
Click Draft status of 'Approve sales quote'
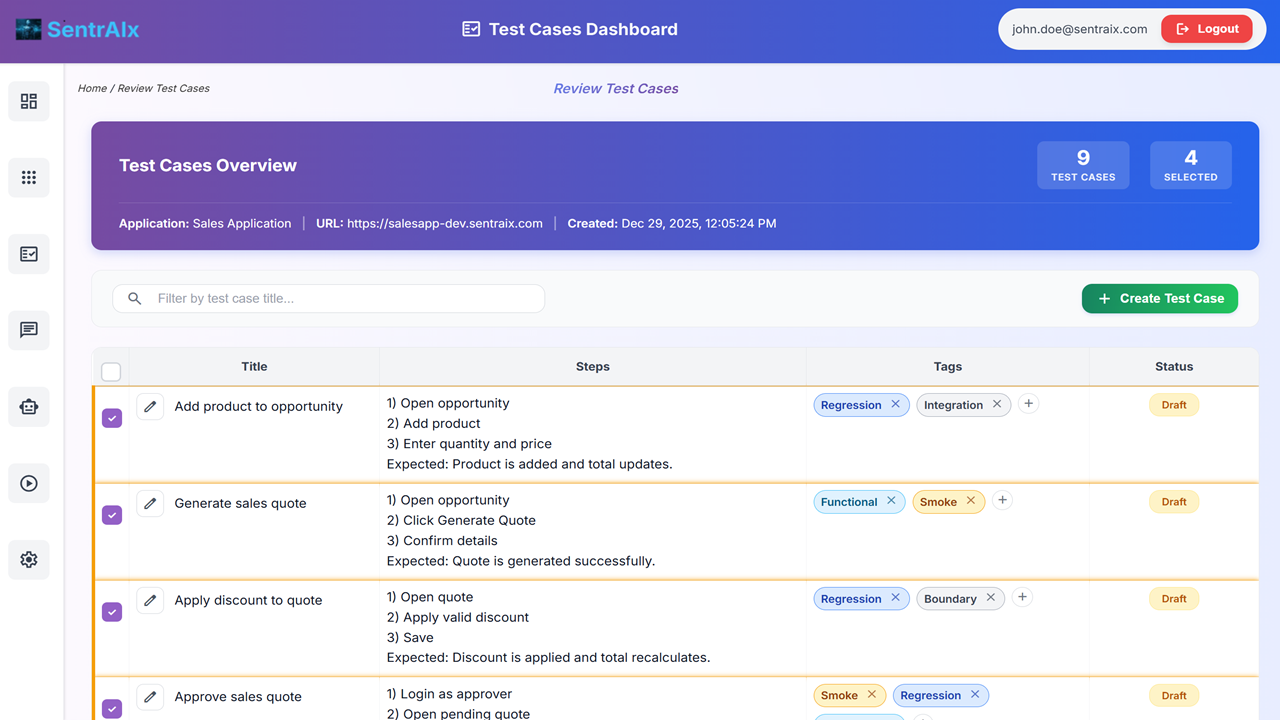(1174, 696)
